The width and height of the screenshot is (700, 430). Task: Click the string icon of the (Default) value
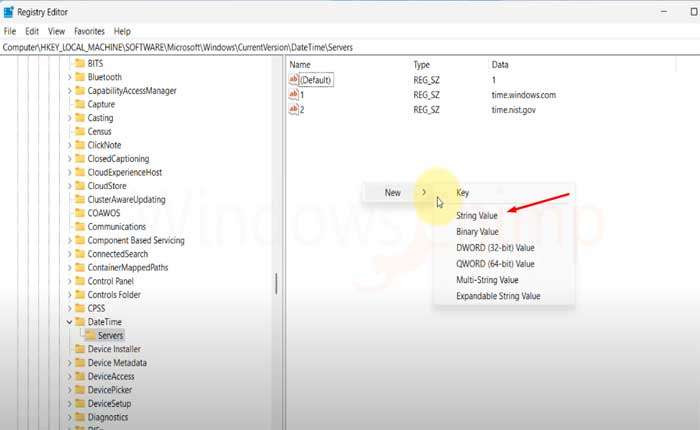[x=293, y=80]
